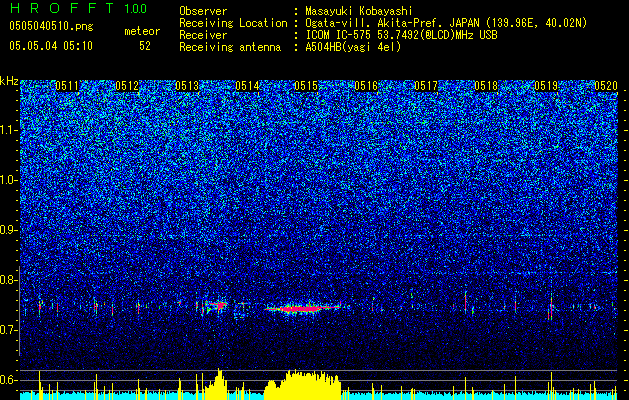Click the 0.9 kHz axis label
This screenshot has height=400, width=629.
[x=9, y=230]
